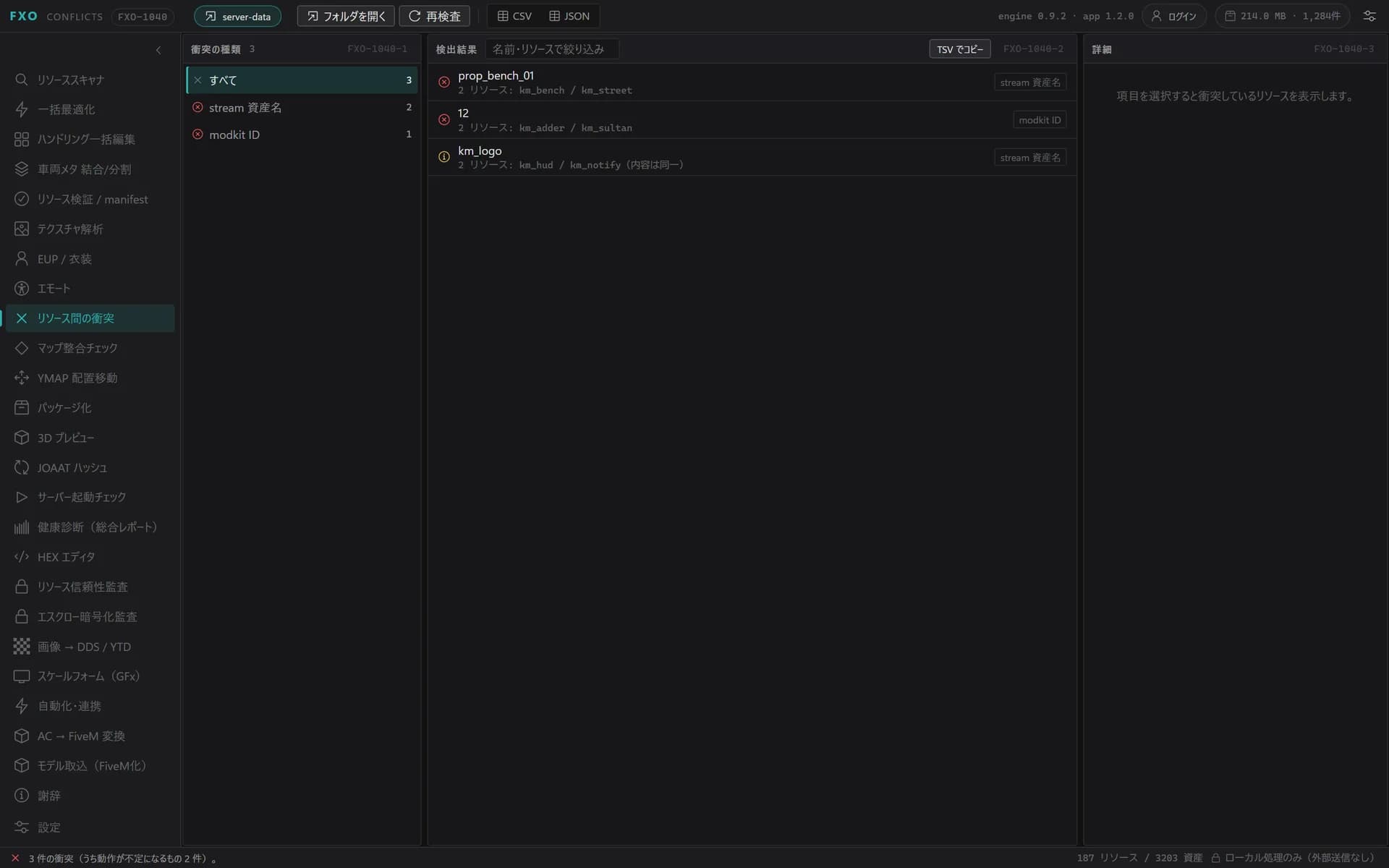This screenshot has height=868, width=1389.
Task: Click the モデル取込 box icon
Action: pyautogui.click(x=22, y=765)
